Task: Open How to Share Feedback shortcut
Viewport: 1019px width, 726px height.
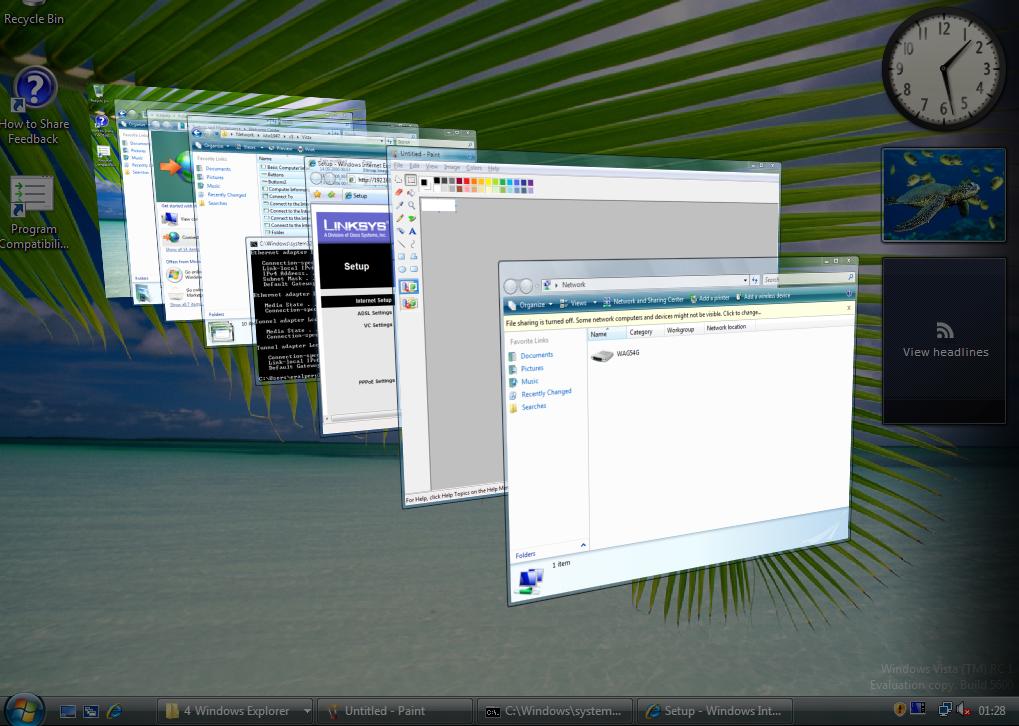Action: (x=34, y=107)
